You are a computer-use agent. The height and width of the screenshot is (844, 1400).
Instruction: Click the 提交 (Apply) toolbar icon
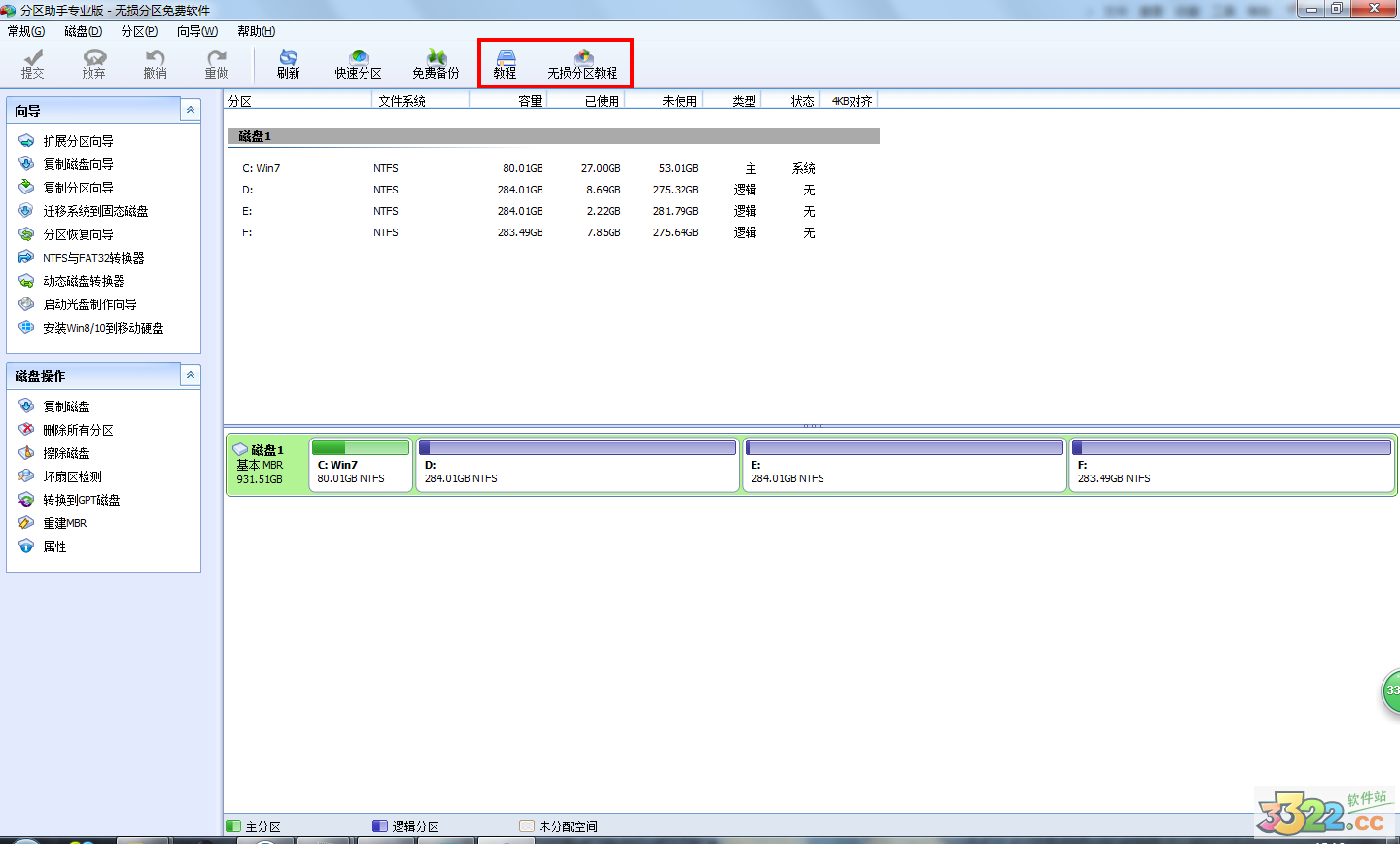point(33,64)
